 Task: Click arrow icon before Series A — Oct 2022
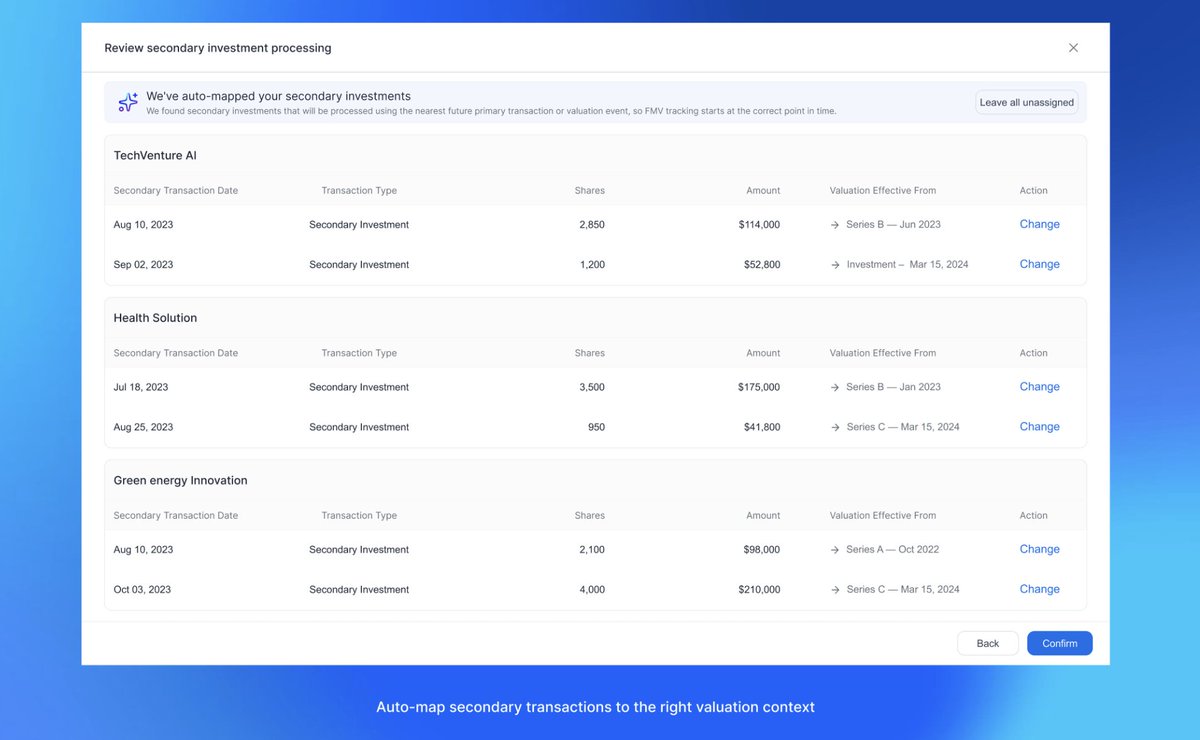click(835, 550)
